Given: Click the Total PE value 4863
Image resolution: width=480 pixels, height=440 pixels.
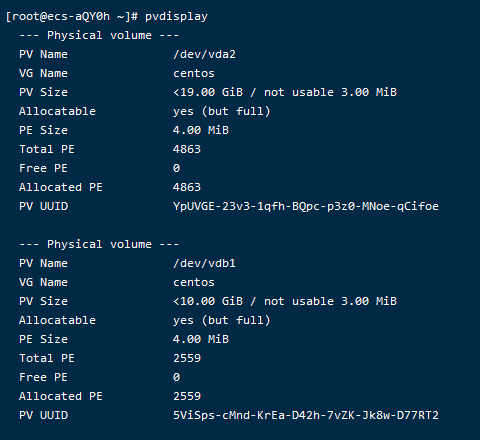Looking at the screenshot, I should [x=187, y=149].
